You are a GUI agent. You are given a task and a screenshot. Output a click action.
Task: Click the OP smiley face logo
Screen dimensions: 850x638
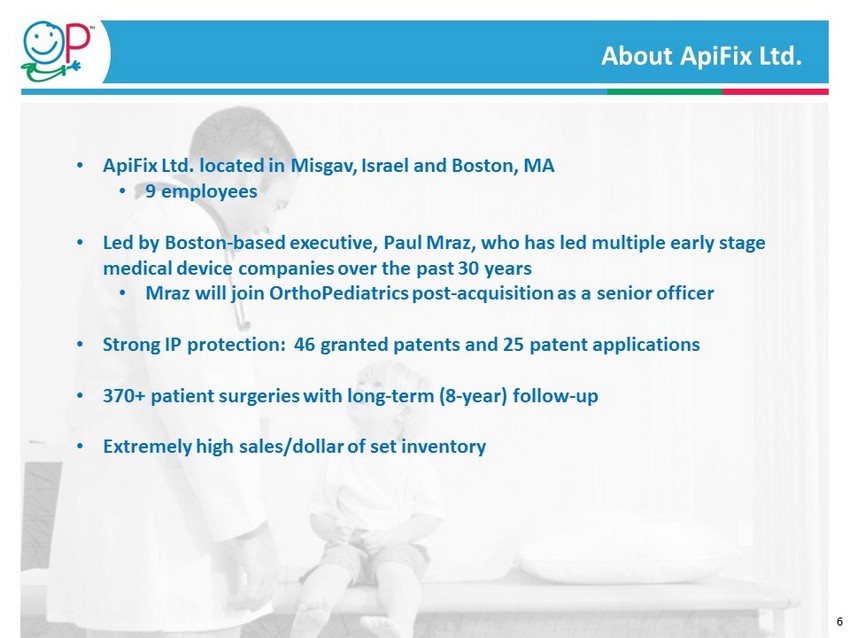tap(51, 51)
